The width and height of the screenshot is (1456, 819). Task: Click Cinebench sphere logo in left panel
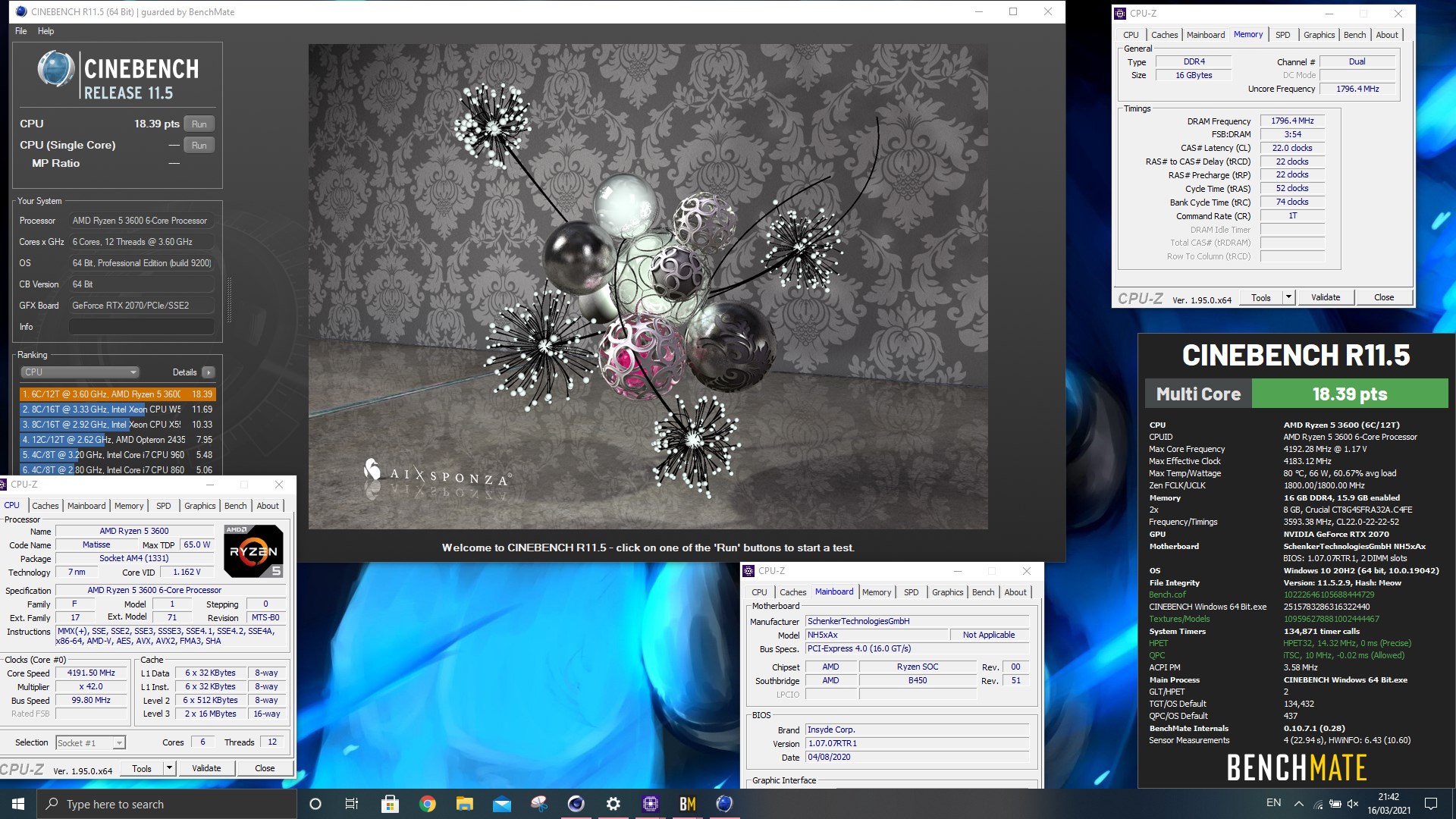pos(57,69)
